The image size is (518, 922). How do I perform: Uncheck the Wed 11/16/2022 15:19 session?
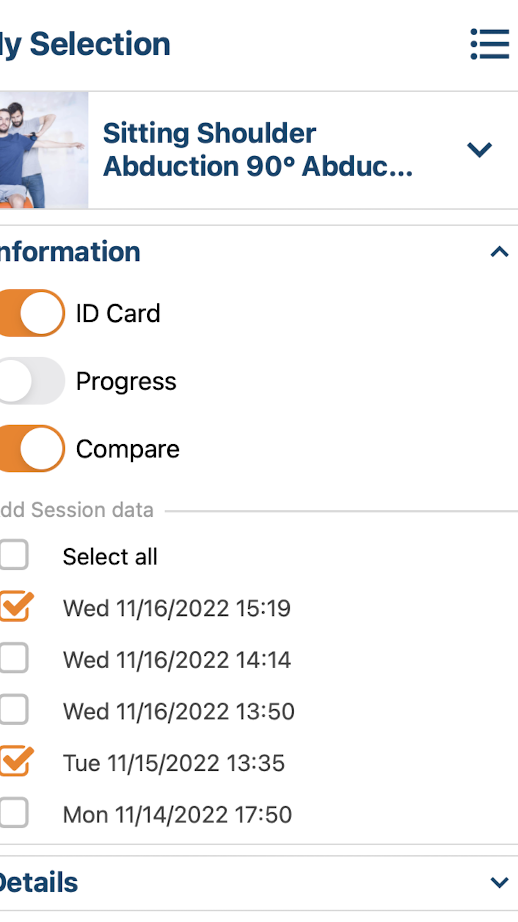coord(15,607)
